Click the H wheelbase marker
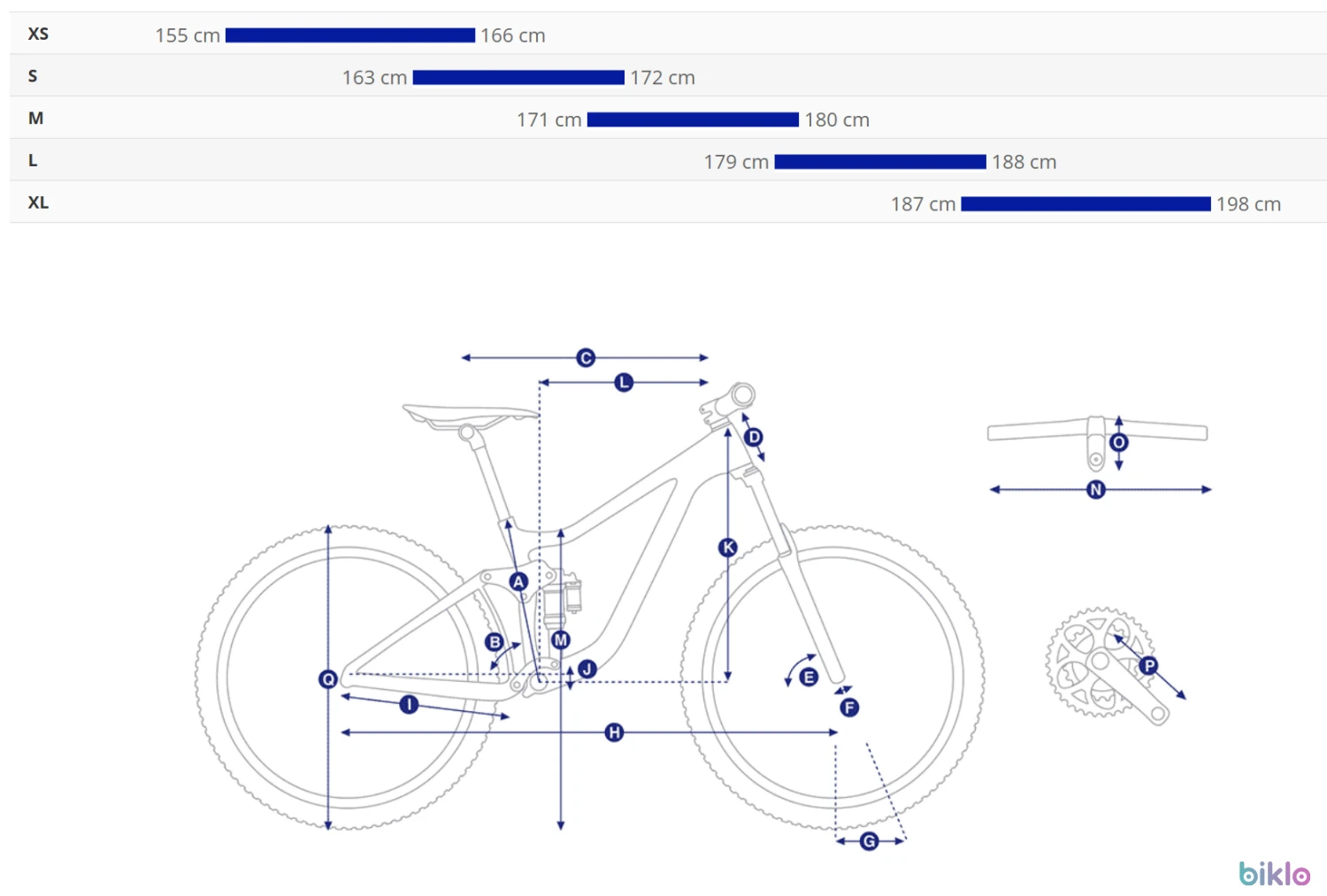Screen dimensions: 1327x896 614,732
